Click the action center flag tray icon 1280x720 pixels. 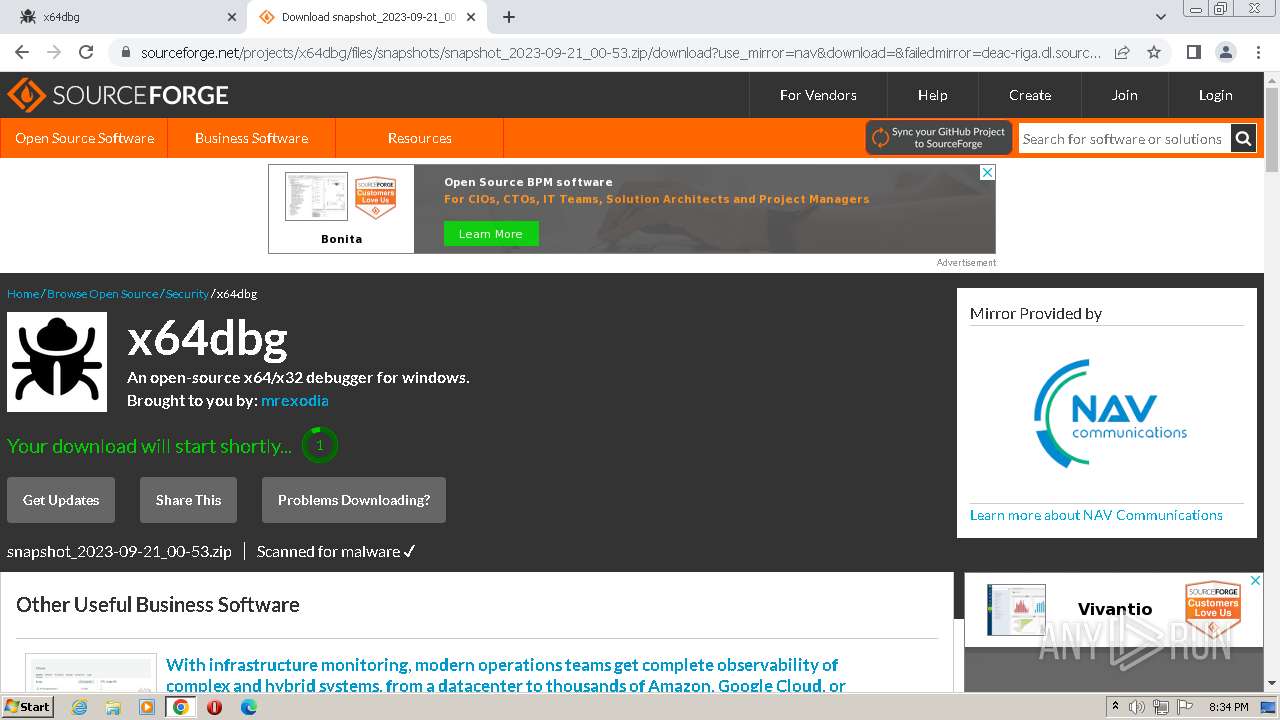click(1184, 707)
